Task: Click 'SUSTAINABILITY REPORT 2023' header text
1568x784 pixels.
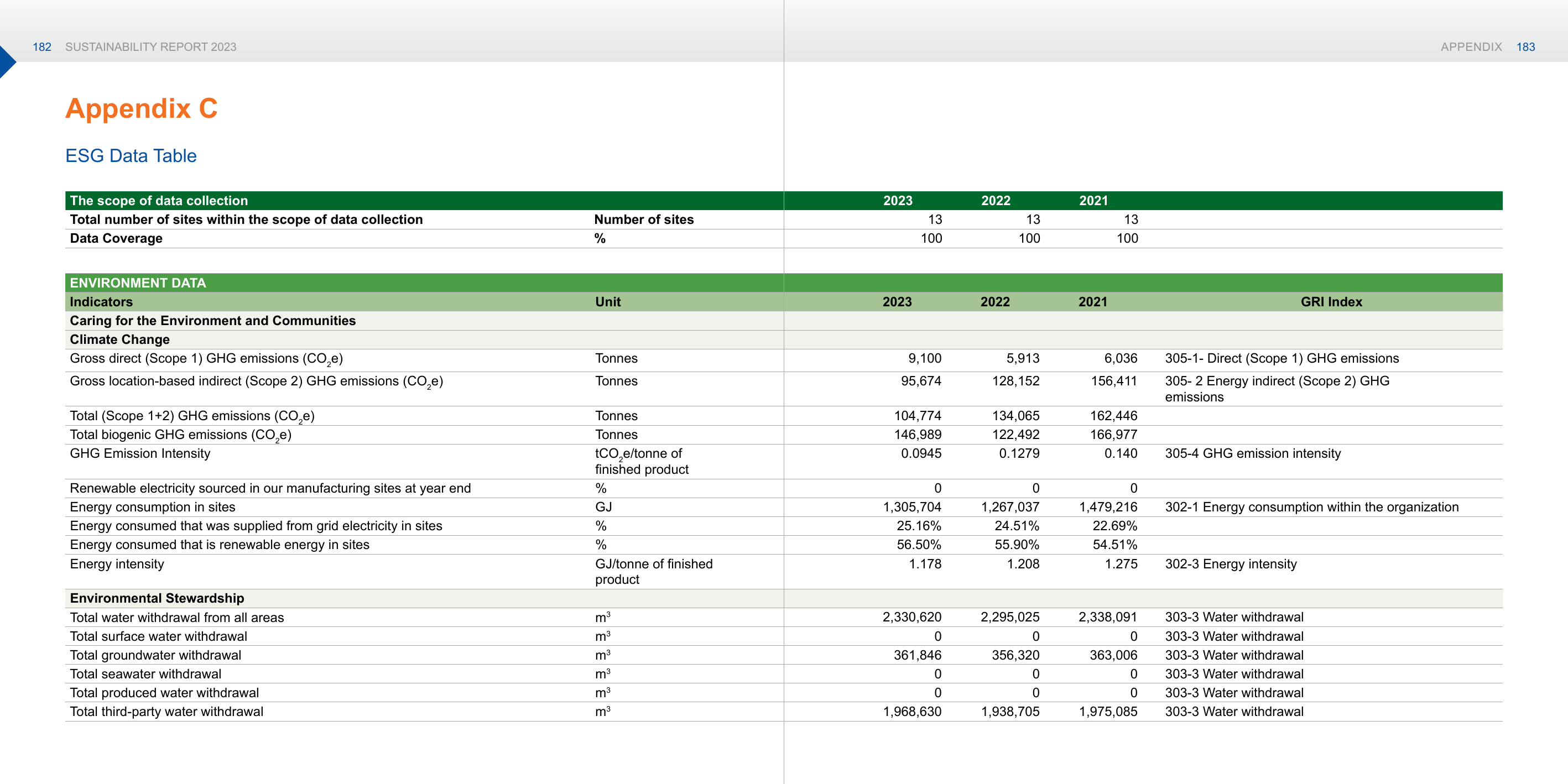Action: [x=151, y=47]
